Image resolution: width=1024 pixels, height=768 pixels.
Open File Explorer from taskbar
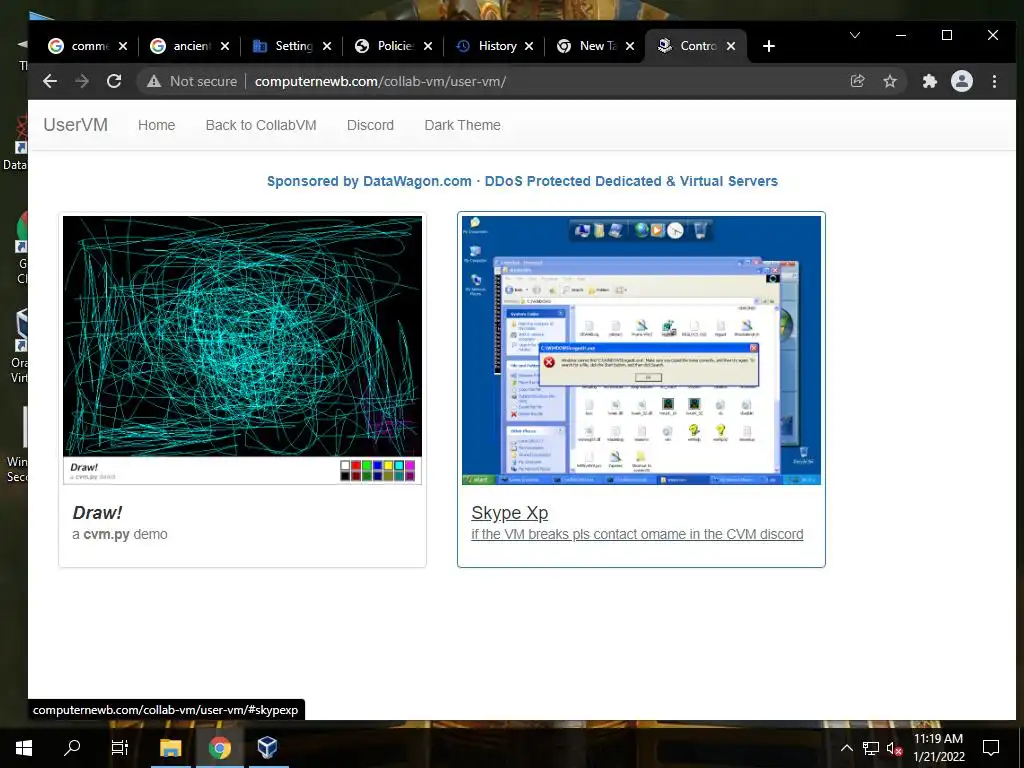click(170, 748)
